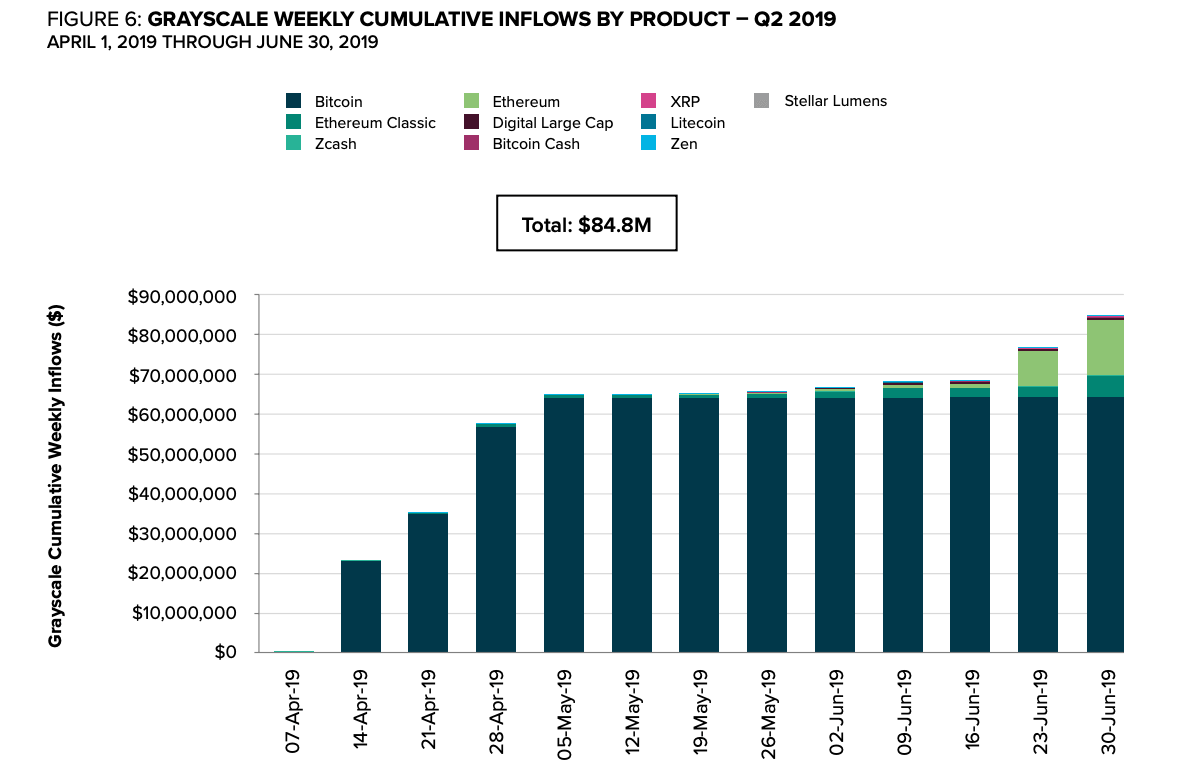Click the "26-May-19" x-axis date label
1178x776 pixels.
[x=768, y=714]
